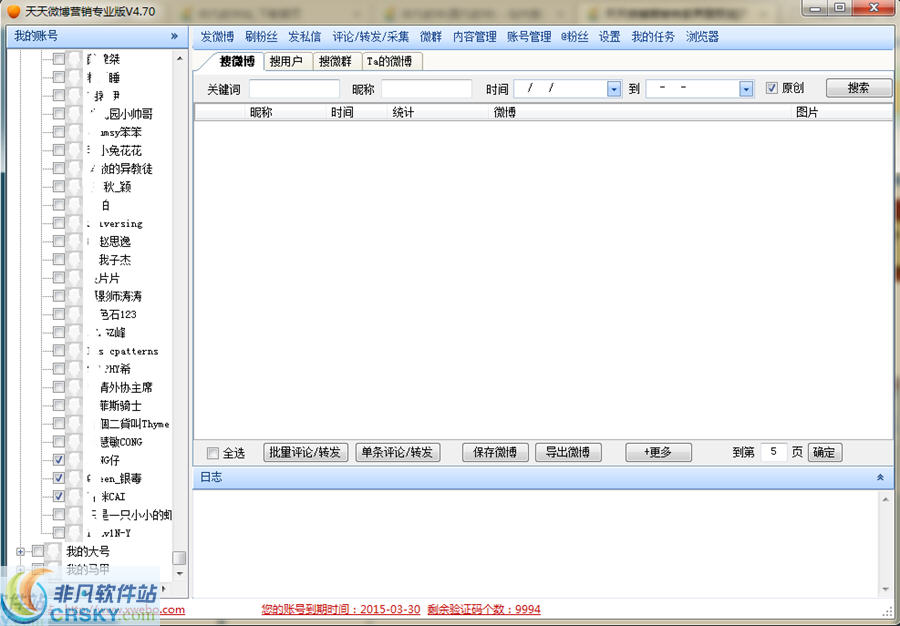The width and height of the screenshot is (900, 626).
Task: Click the avatar icon beside 我的大号
Action: pos(54,551)
